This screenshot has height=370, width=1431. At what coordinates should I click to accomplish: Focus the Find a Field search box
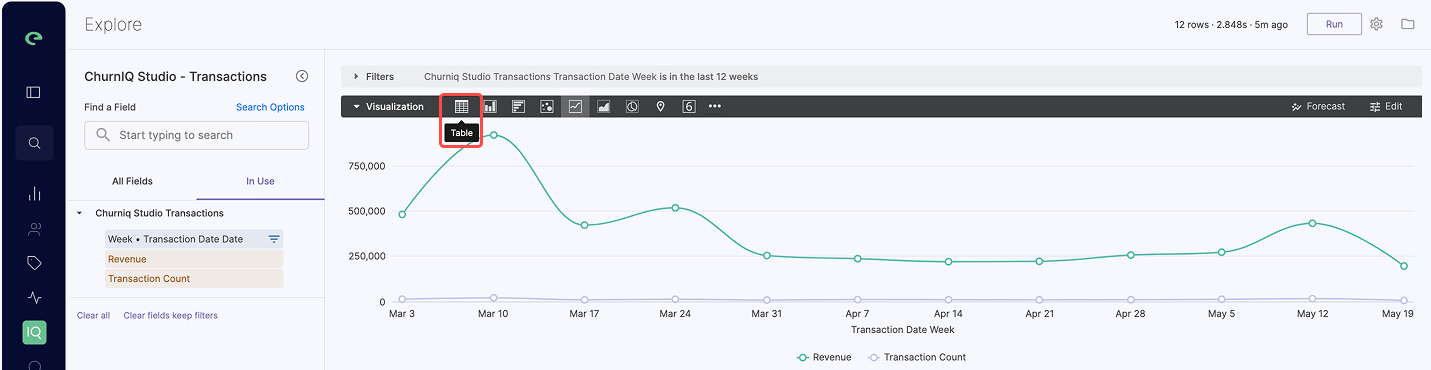click(196, 135)
